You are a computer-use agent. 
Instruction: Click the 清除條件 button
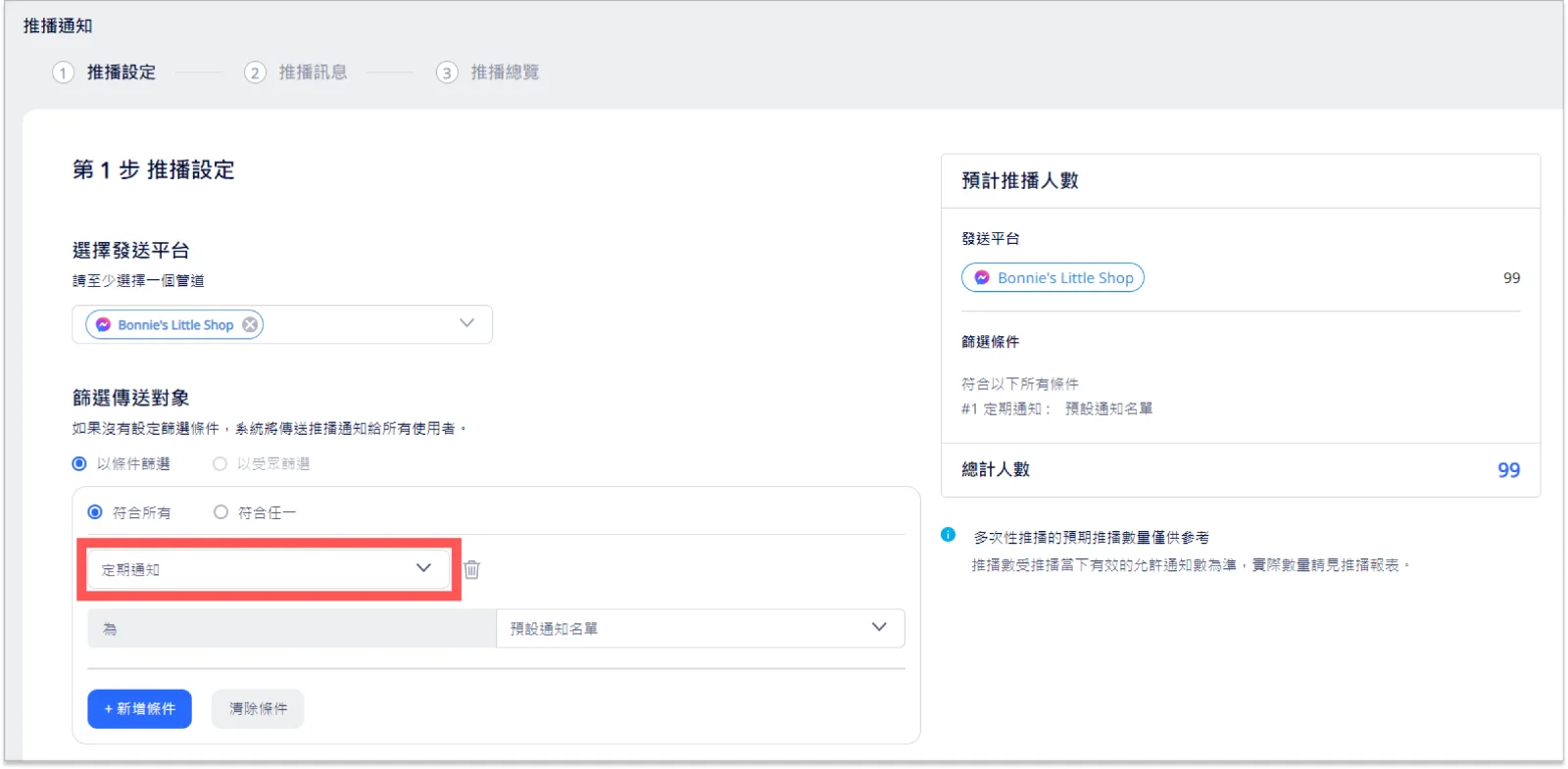point(258,708)
